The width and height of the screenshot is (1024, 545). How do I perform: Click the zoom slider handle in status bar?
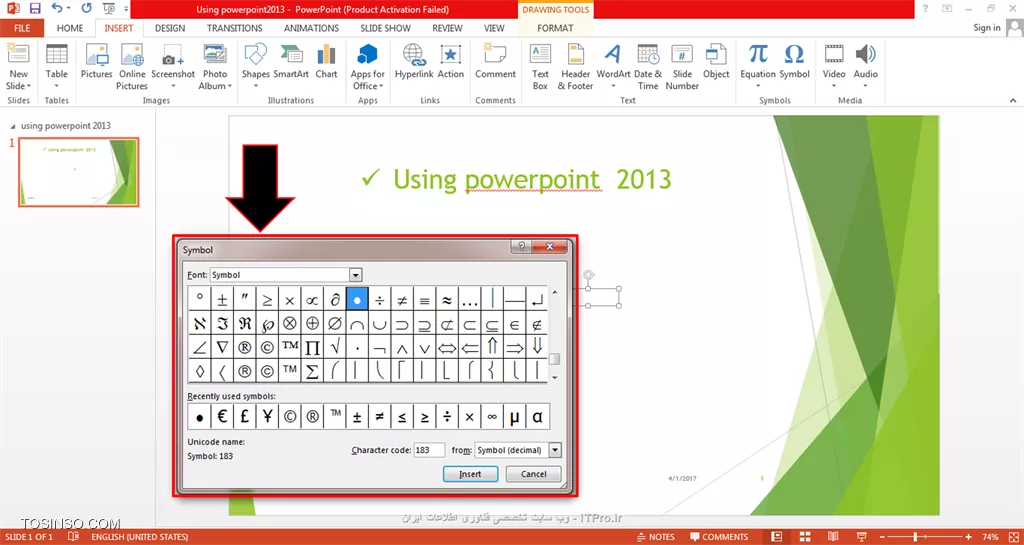[914, 537]
